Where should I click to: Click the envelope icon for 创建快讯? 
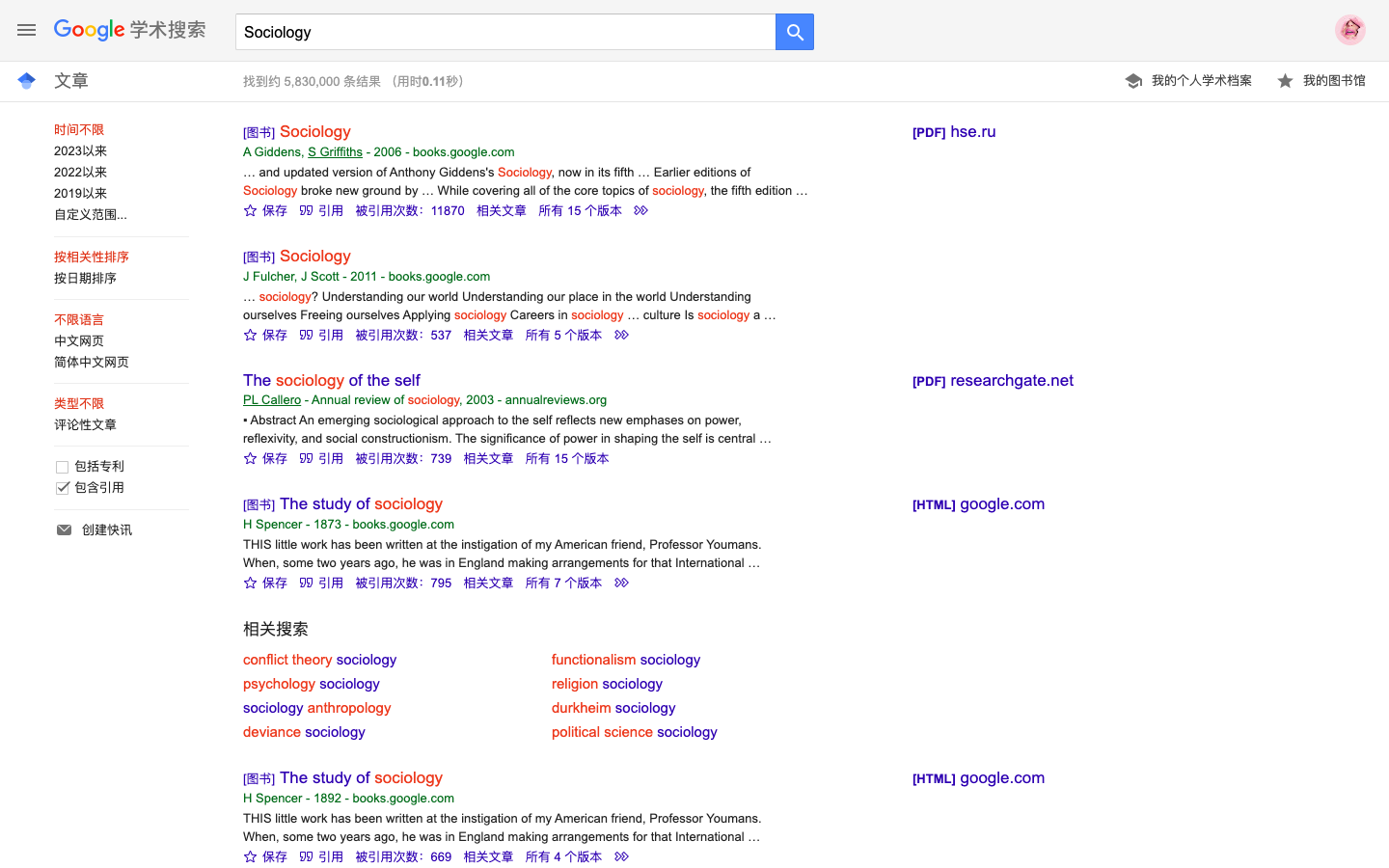[x=64, y=529]
